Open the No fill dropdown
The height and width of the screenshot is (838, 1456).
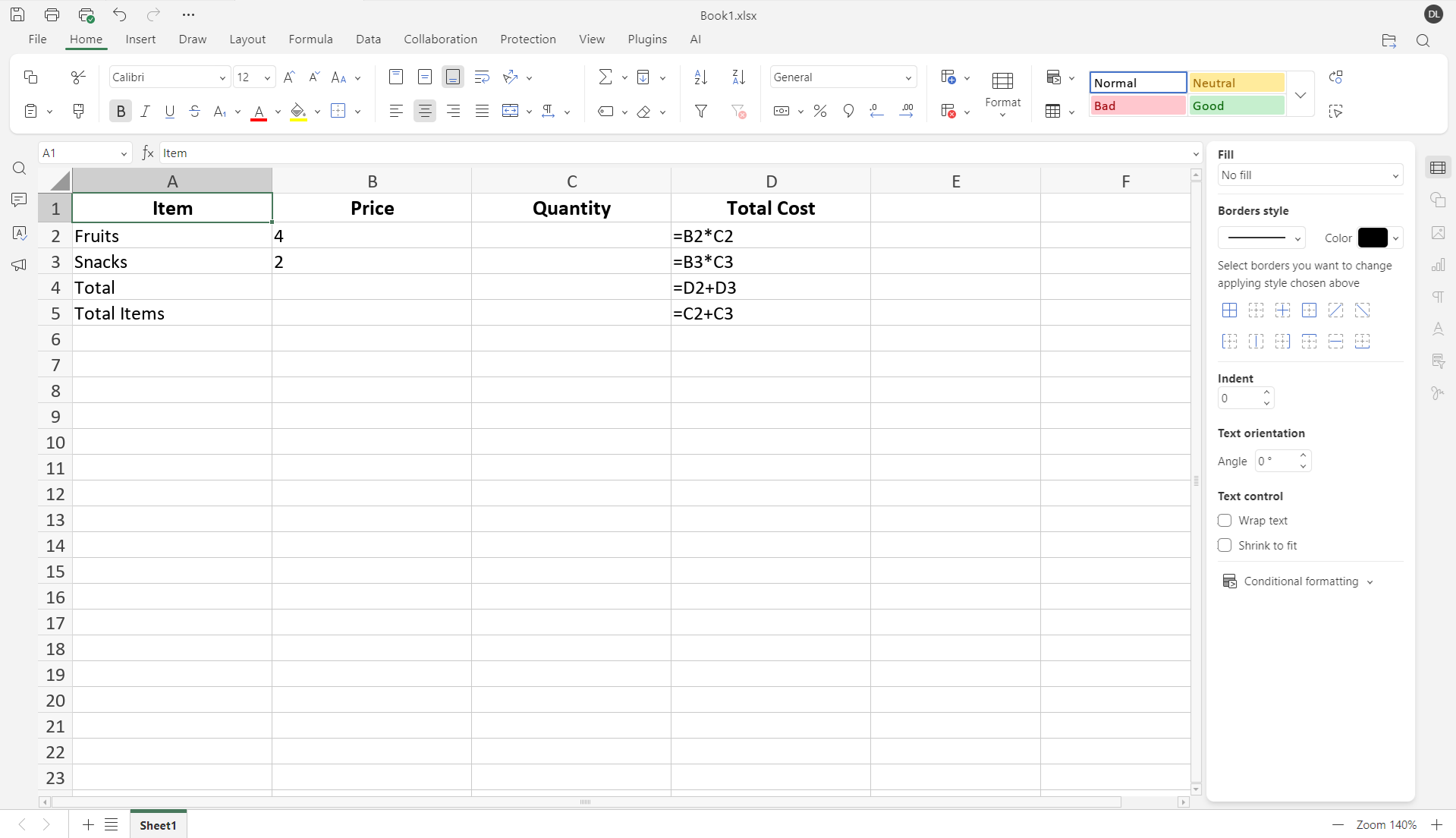(x=1310, y=175)
